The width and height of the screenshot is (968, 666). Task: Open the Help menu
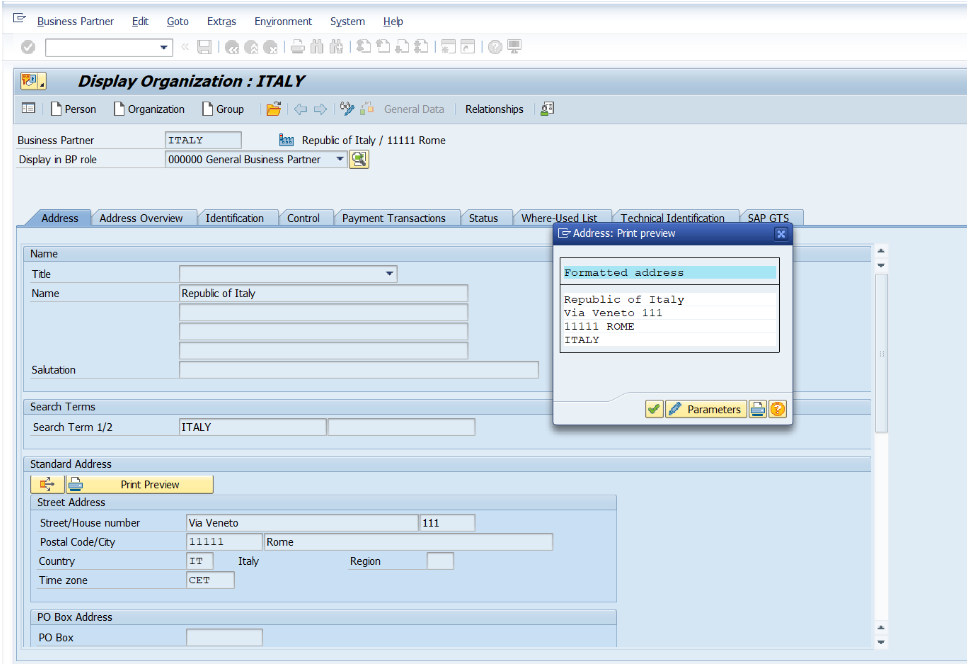click(x=393, y=21)
